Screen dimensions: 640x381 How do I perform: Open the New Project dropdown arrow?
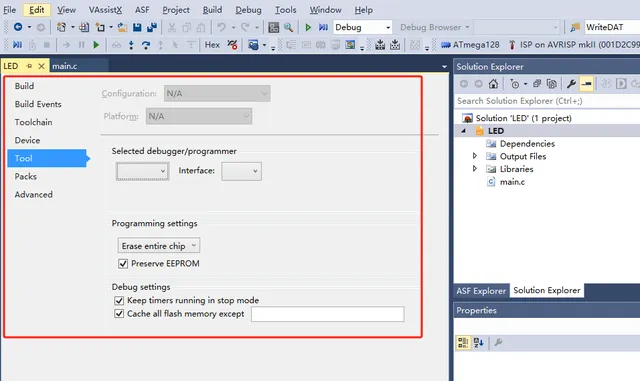point(73,27)
